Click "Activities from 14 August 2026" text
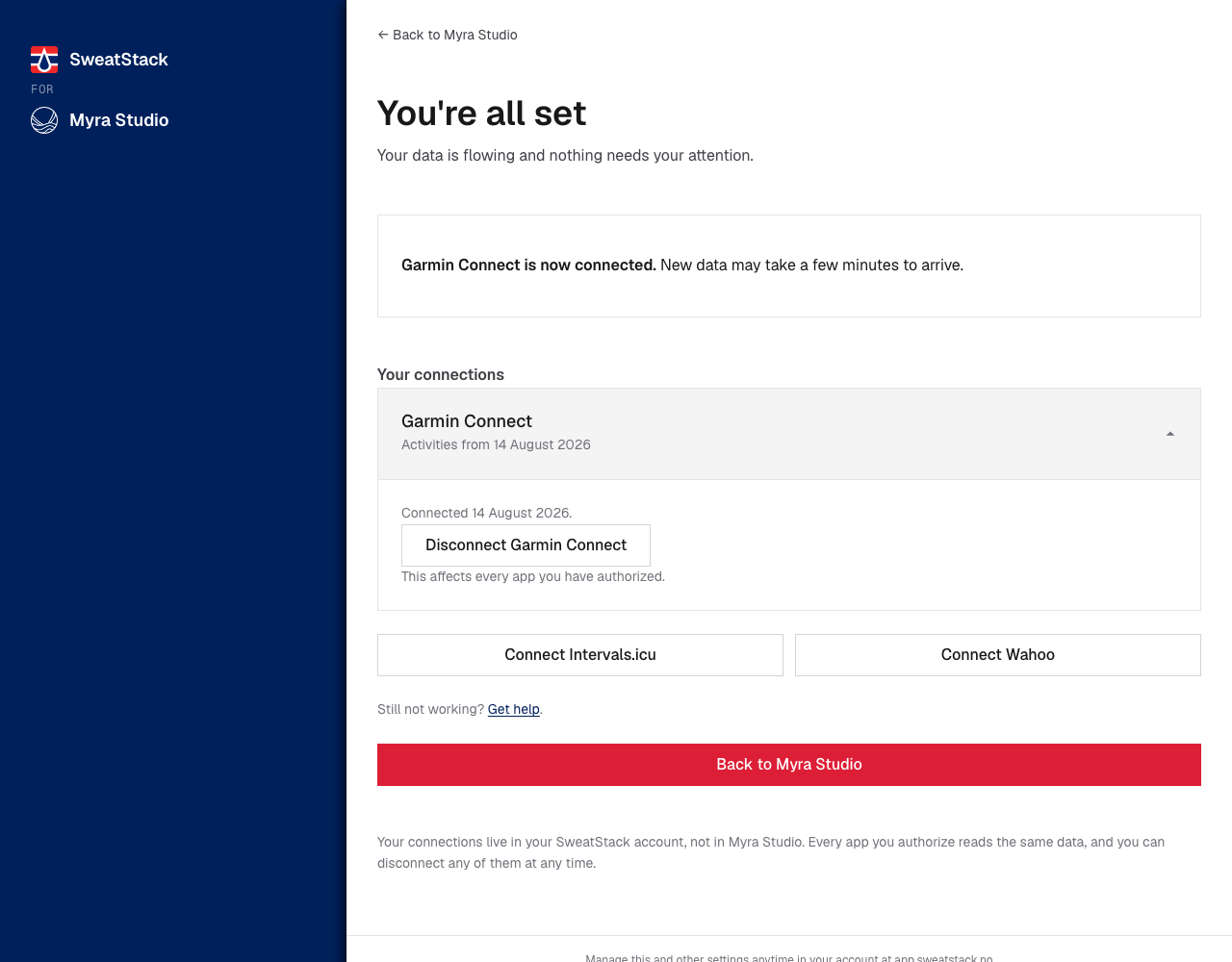This screenshot has height=962, width=1232. point(496,444)
